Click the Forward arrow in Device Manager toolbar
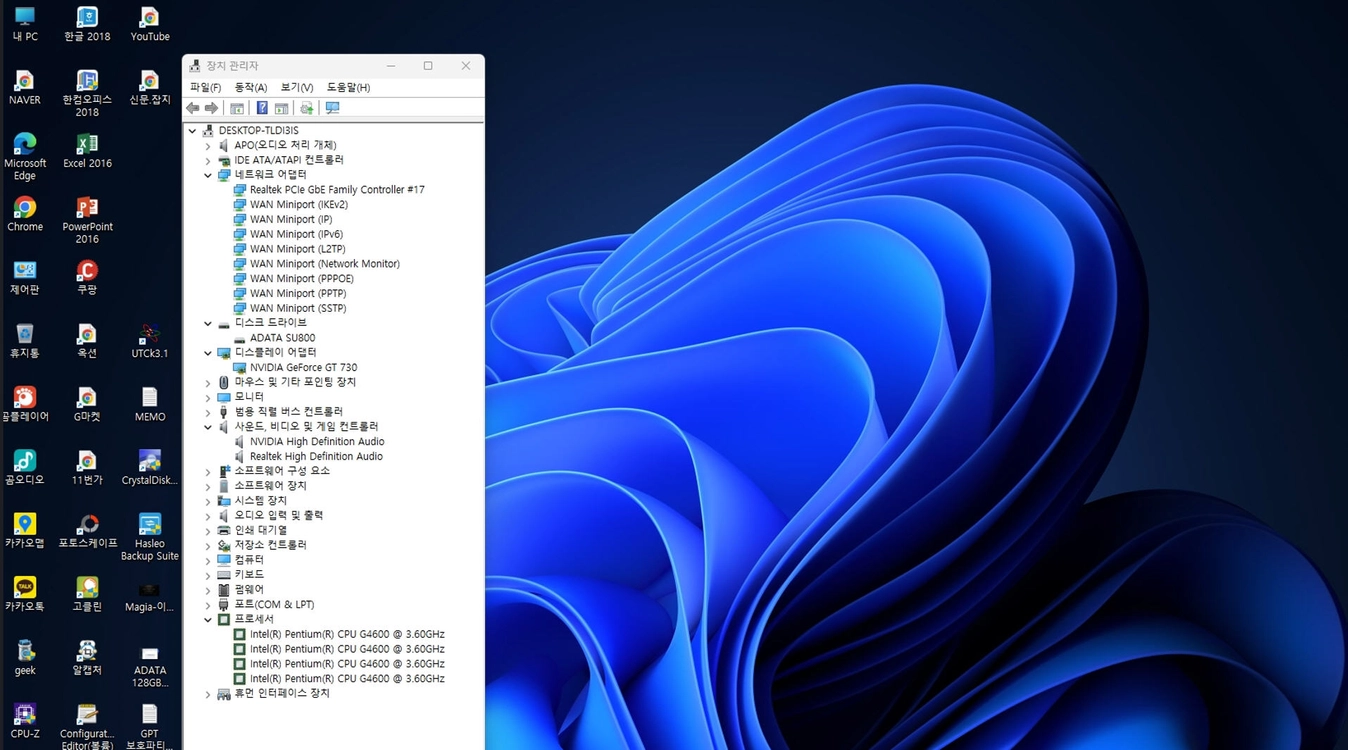1348x750 pixels. [211, 108]
